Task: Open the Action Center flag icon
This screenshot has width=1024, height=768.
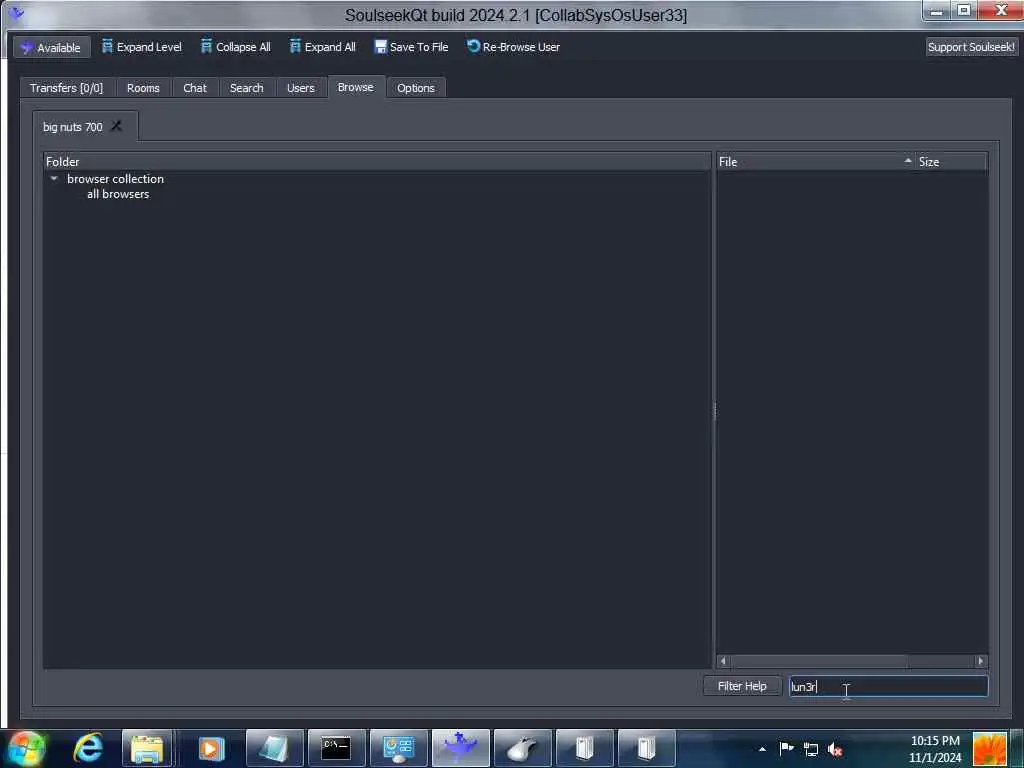Action: [786, 748]
